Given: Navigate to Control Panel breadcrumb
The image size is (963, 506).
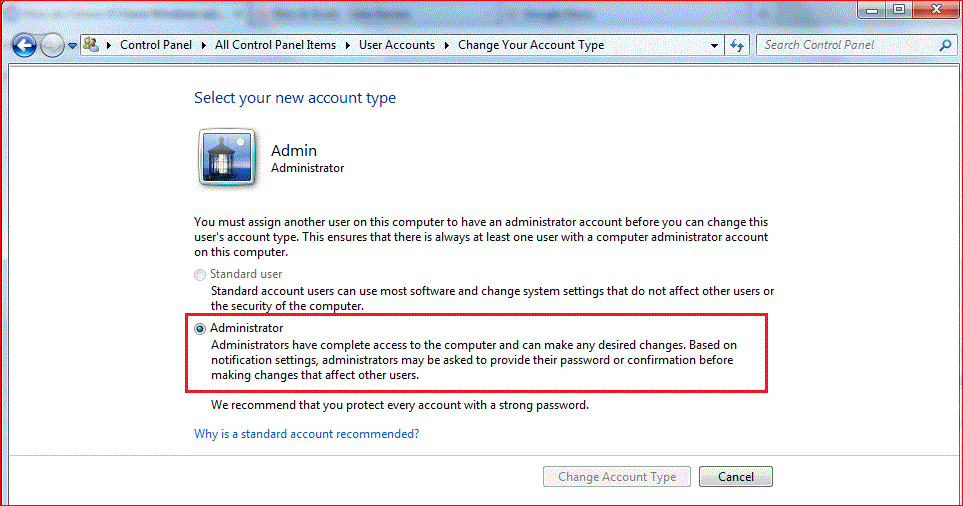Looking at the screenshot, I should pos(156,45).
